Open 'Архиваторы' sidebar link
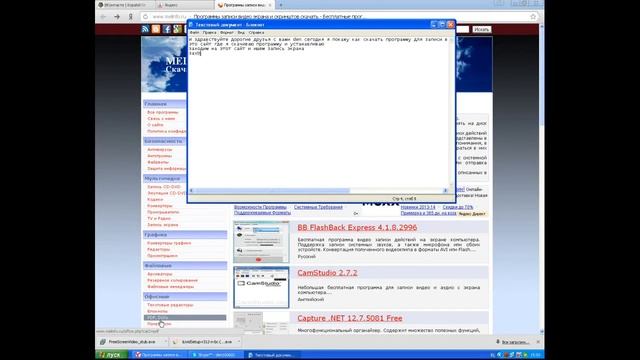This screenshot has height=360, width=640. pyautogui.click(x=160, y=274)
